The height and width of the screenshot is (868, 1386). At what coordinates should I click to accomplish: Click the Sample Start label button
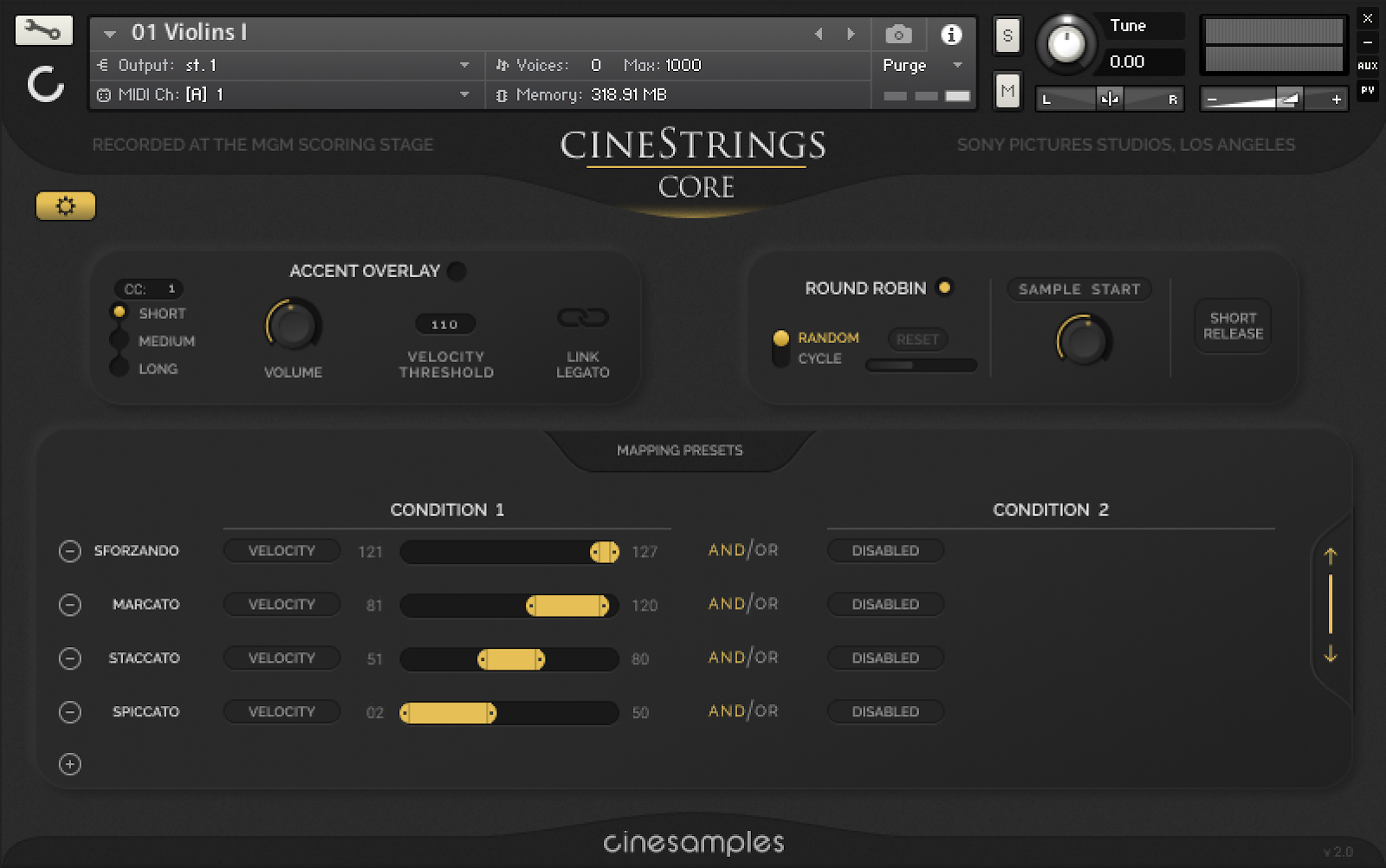point(1079,289)
